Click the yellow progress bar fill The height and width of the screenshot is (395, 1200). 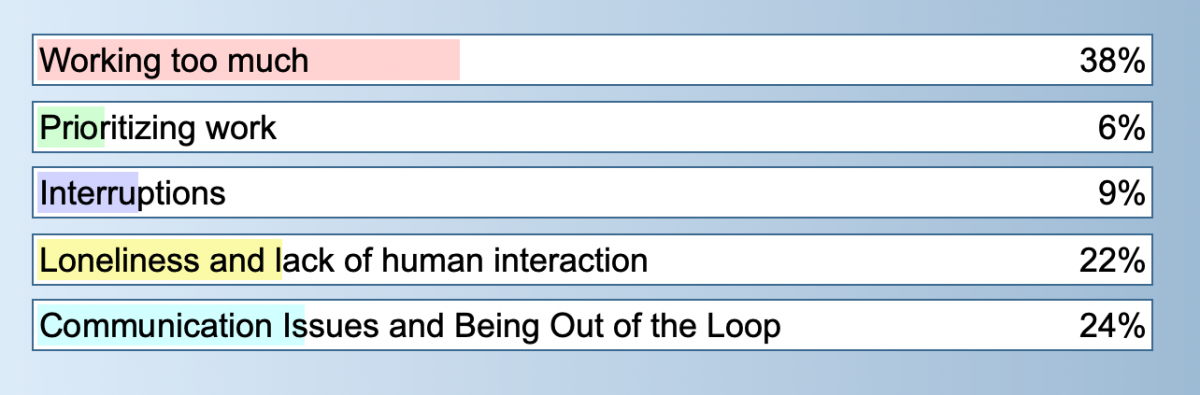coord(160,260)
